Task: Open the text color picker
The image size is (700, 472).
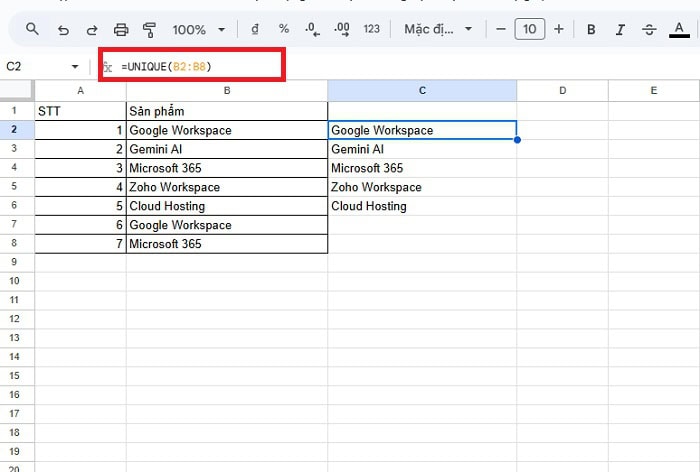Action: [679, 30]
